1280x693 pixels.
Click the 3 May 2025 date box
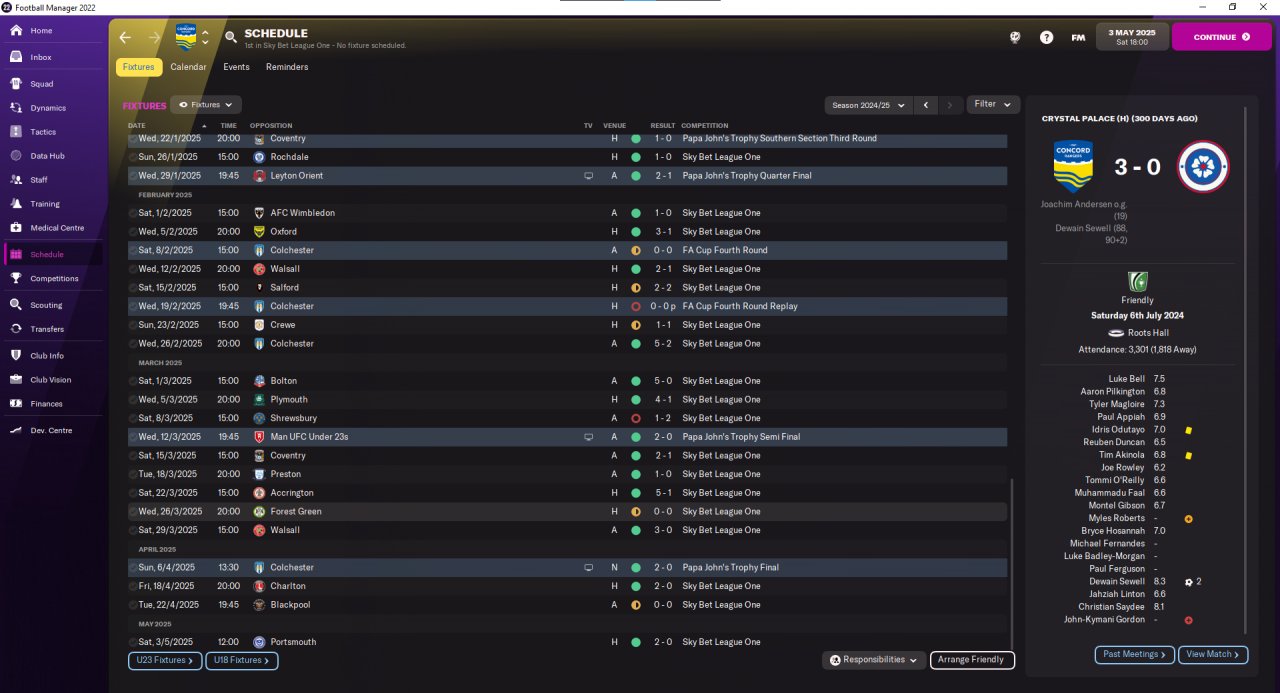click(1131, 37)
